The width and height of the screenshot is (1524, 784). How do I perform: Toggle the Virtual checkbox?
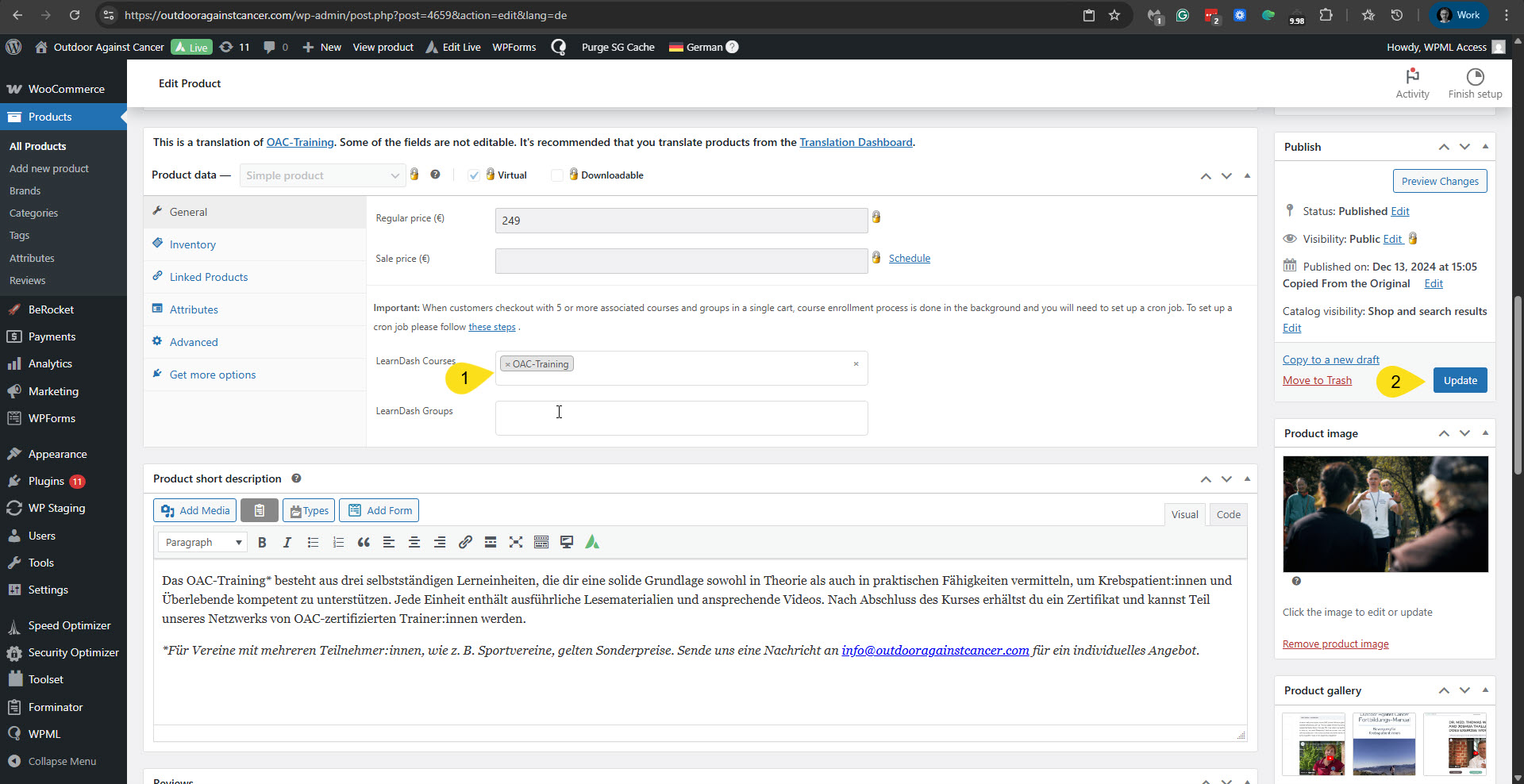[x=474, y=175]
